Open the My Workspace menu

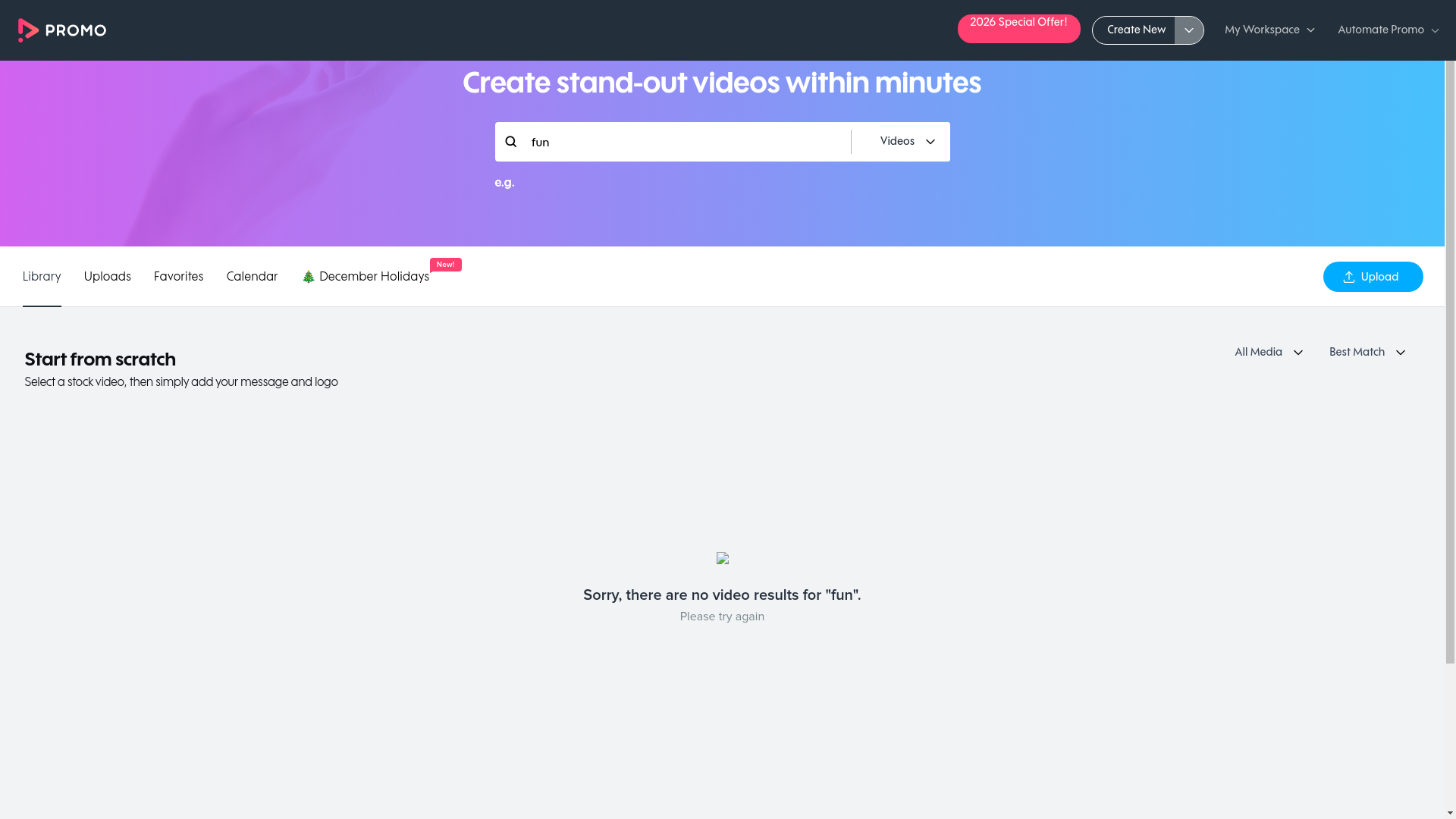tap(1269, 30)
